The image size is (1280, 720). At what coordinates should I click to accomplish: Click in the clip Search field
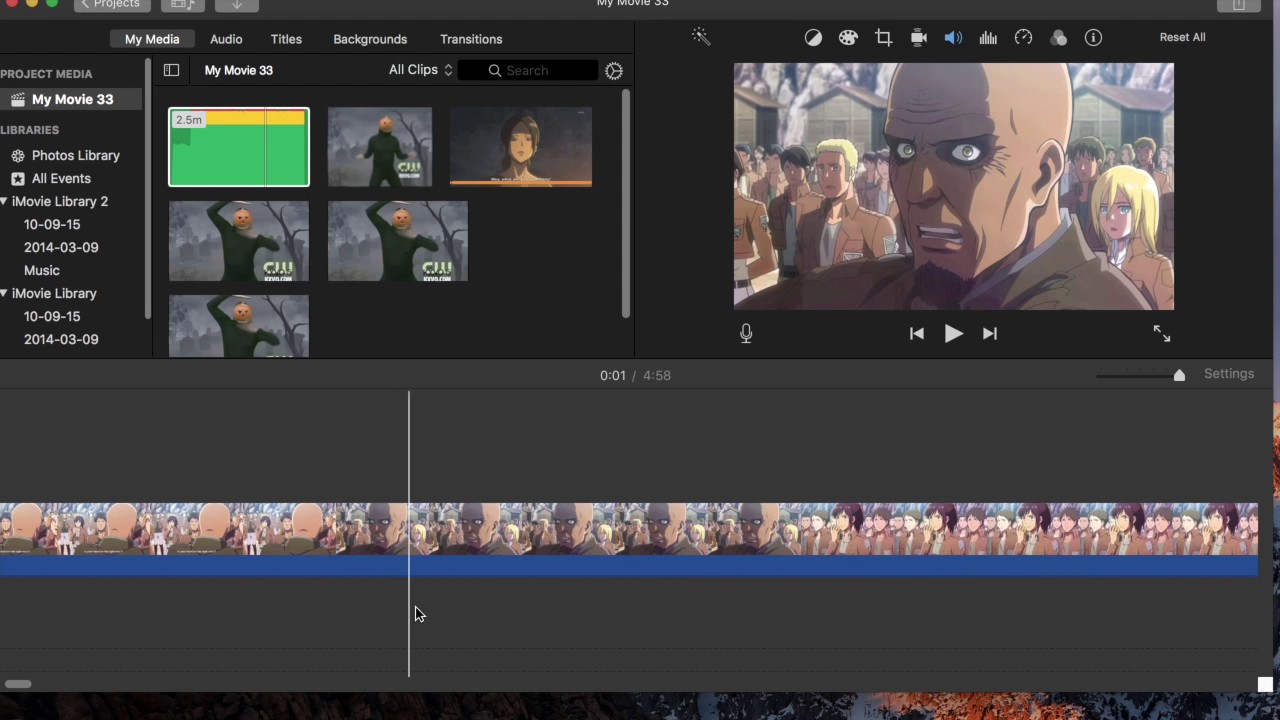pos(528,71)
